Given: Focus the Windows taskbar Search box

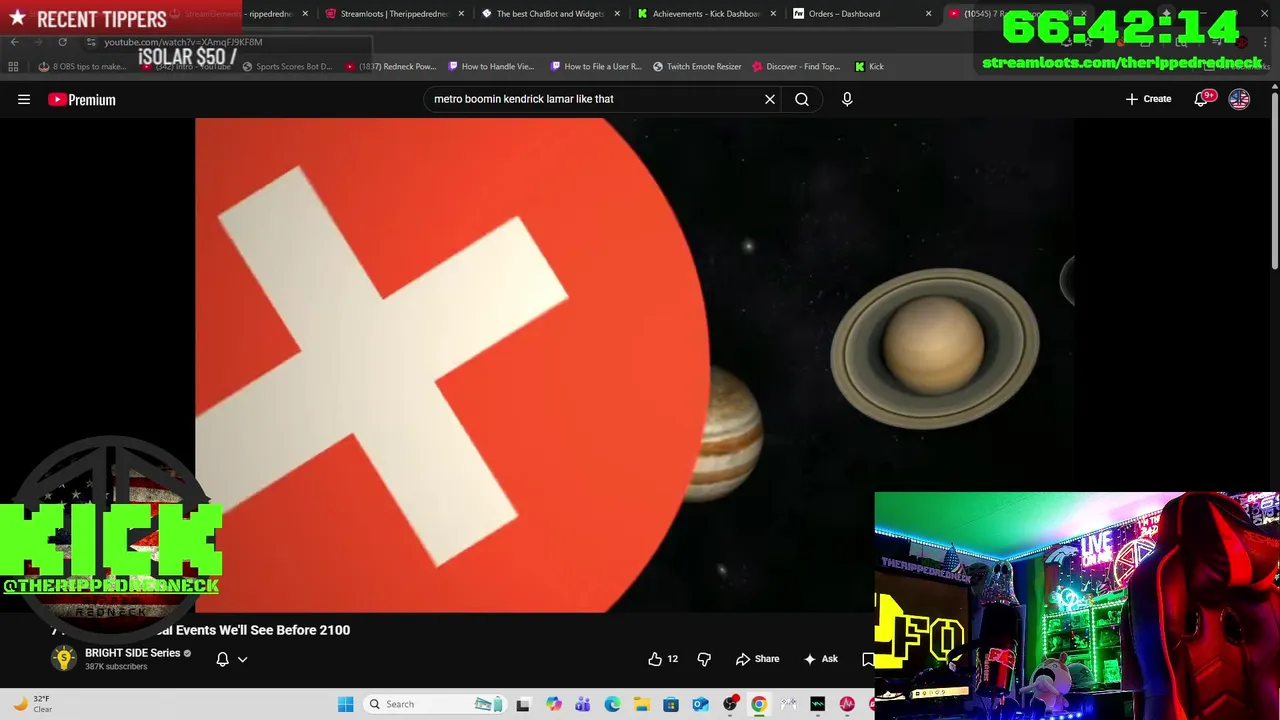Looking at the screenshot, I should click(x=435, y=704).
